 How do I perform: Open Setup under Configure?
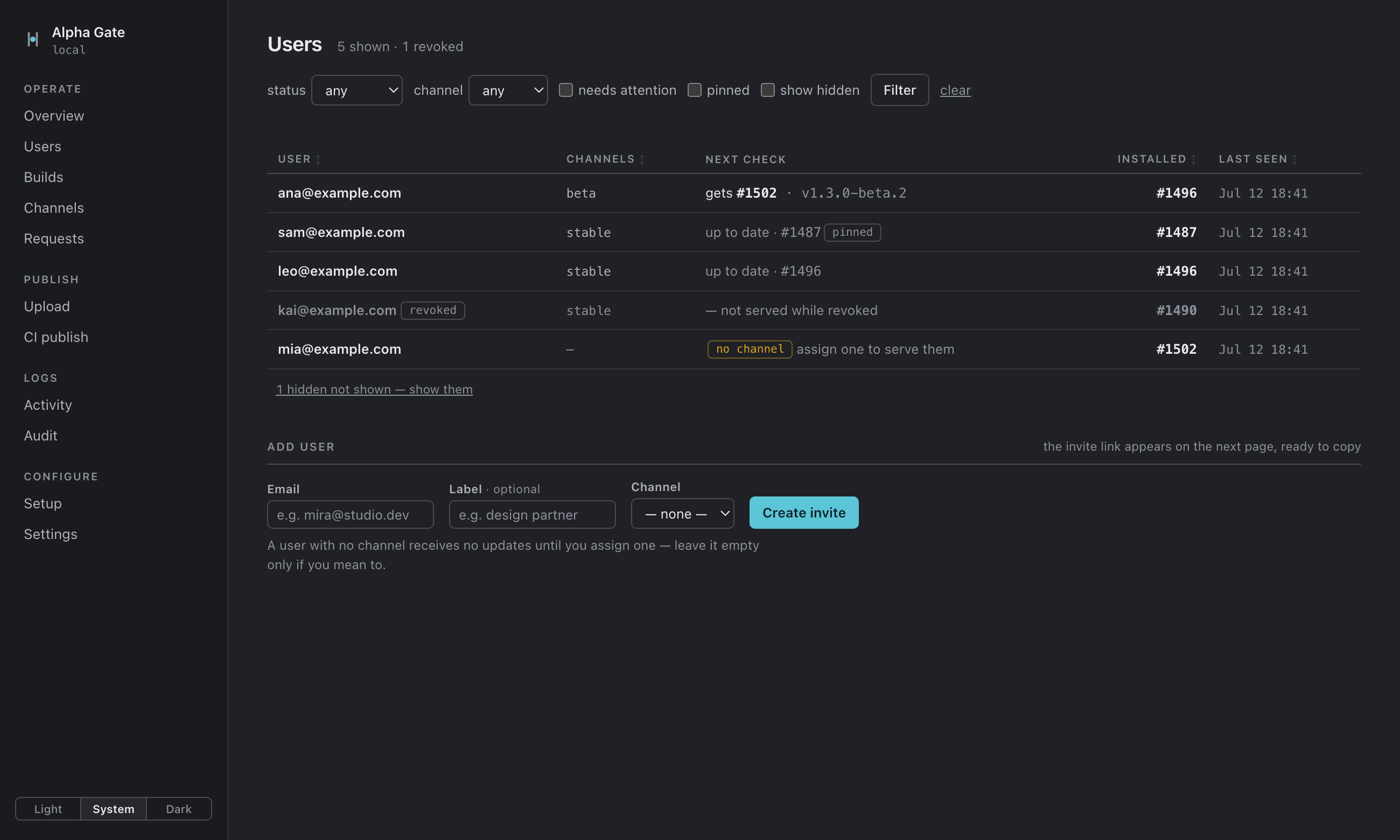(43, 503)
